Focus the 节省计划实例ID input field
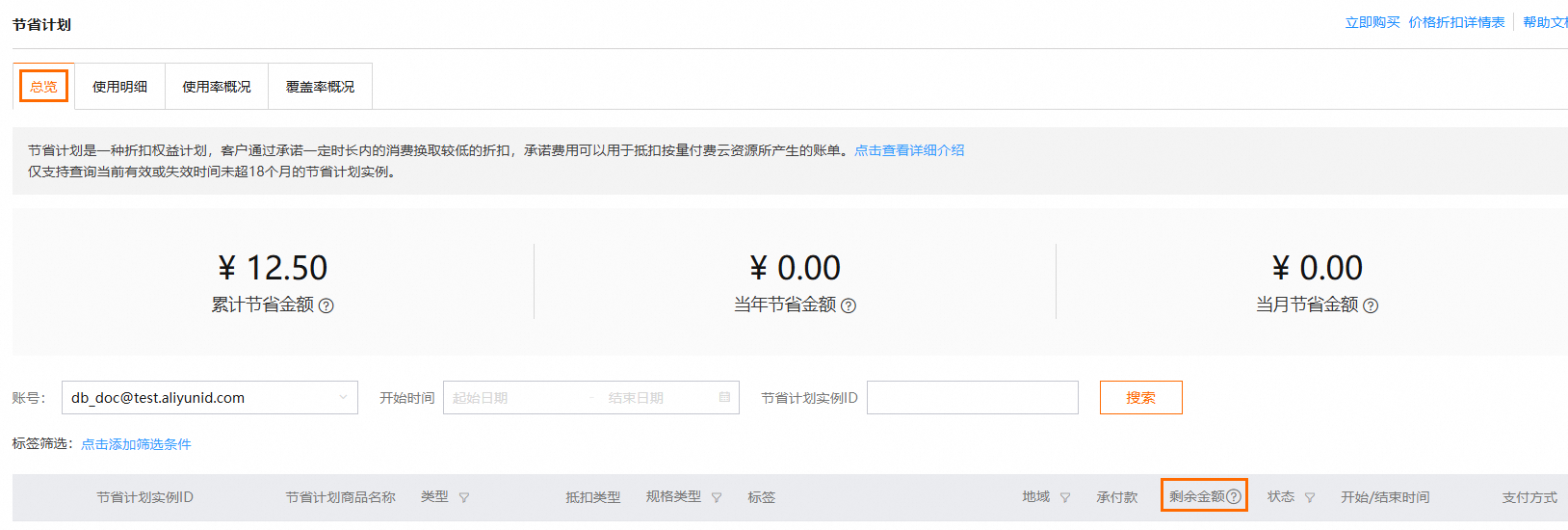1568x530 pixels. [x=972, y=398]
